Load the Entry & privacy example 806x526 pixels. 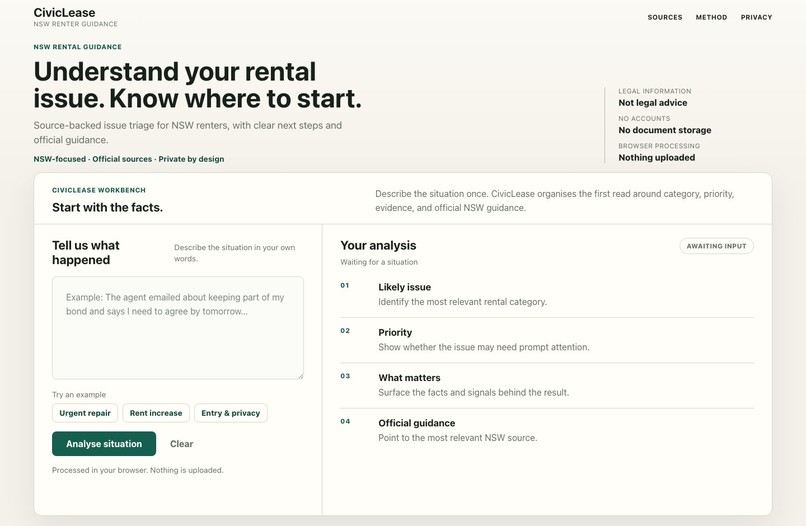pyautogui.click(x=231, y=413)
